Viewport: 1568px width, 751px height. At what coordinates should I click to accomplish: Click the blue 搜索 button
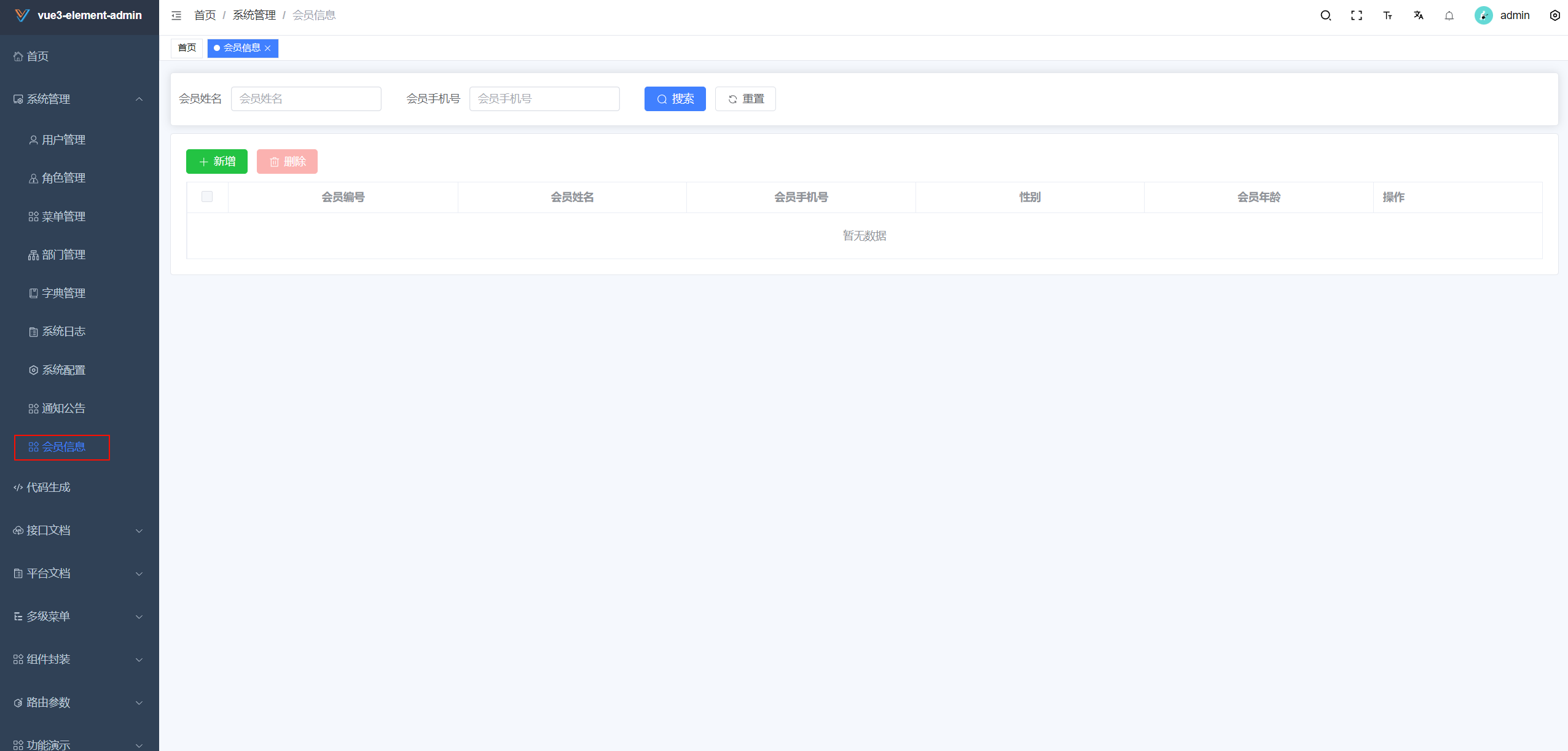[x=675, y=99]
